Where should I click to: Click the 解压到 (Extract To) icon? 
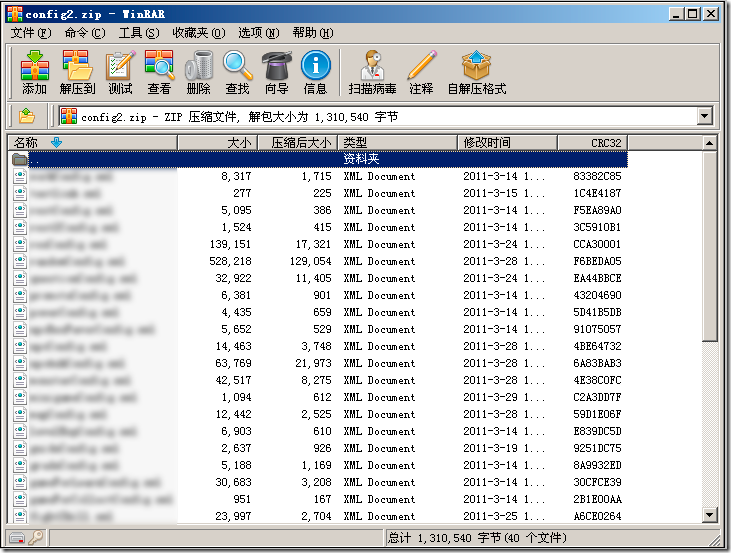tap(77, 72)
